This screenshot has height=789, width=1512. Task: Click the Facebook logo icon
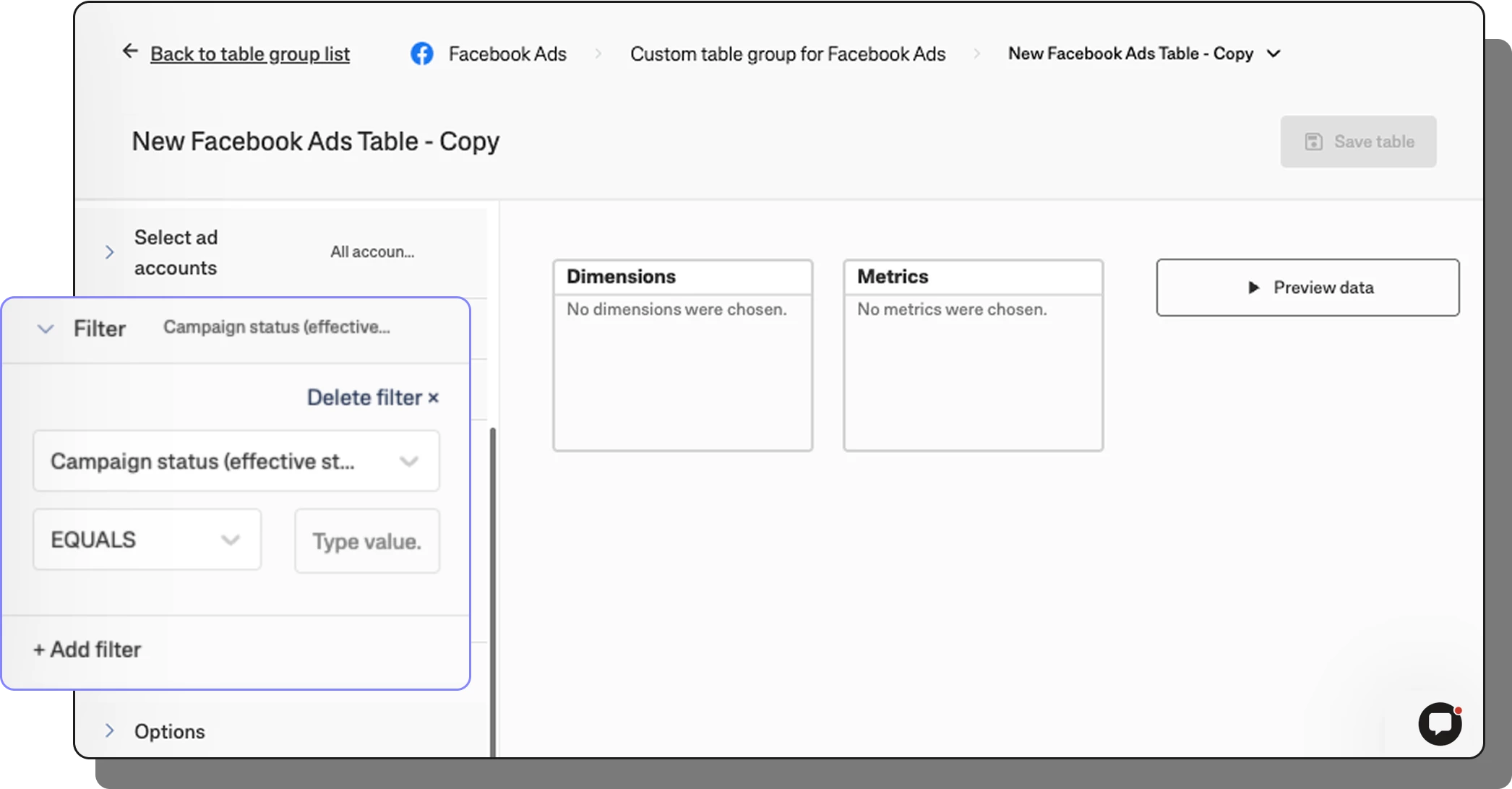coord(422,53)
